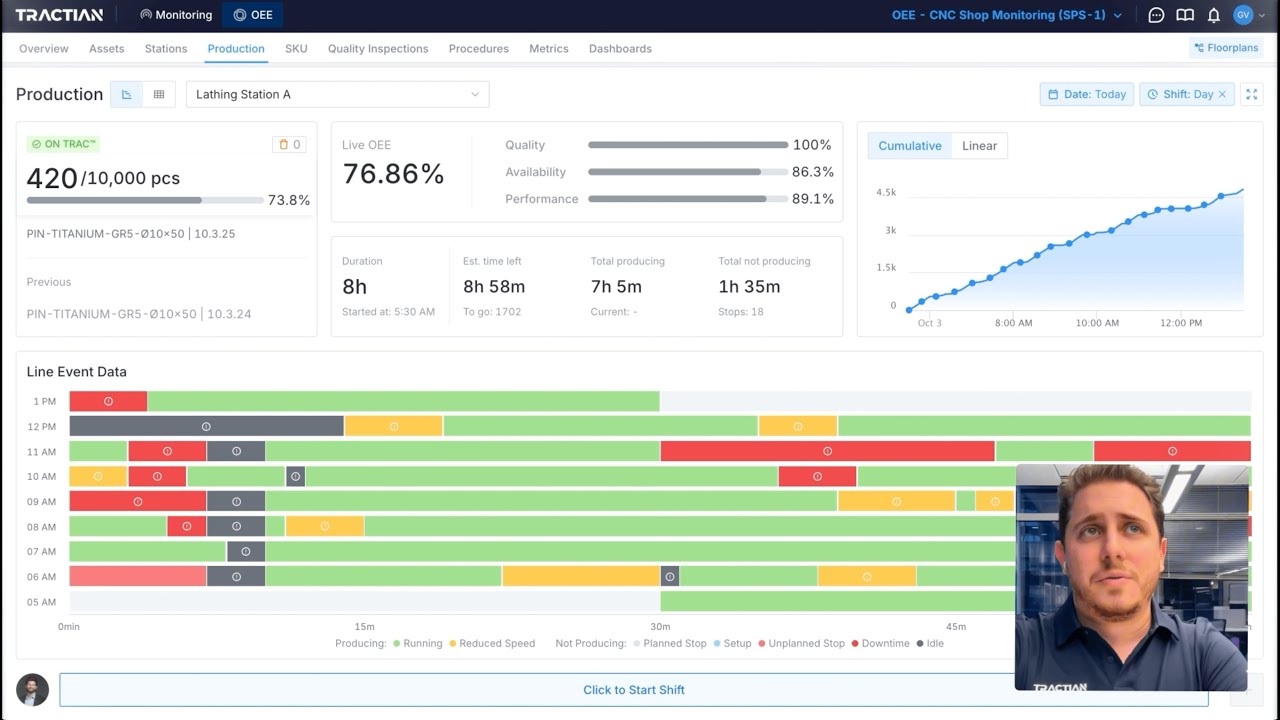
Task: Click the GV user avatar
Action: pos(1243,15)
